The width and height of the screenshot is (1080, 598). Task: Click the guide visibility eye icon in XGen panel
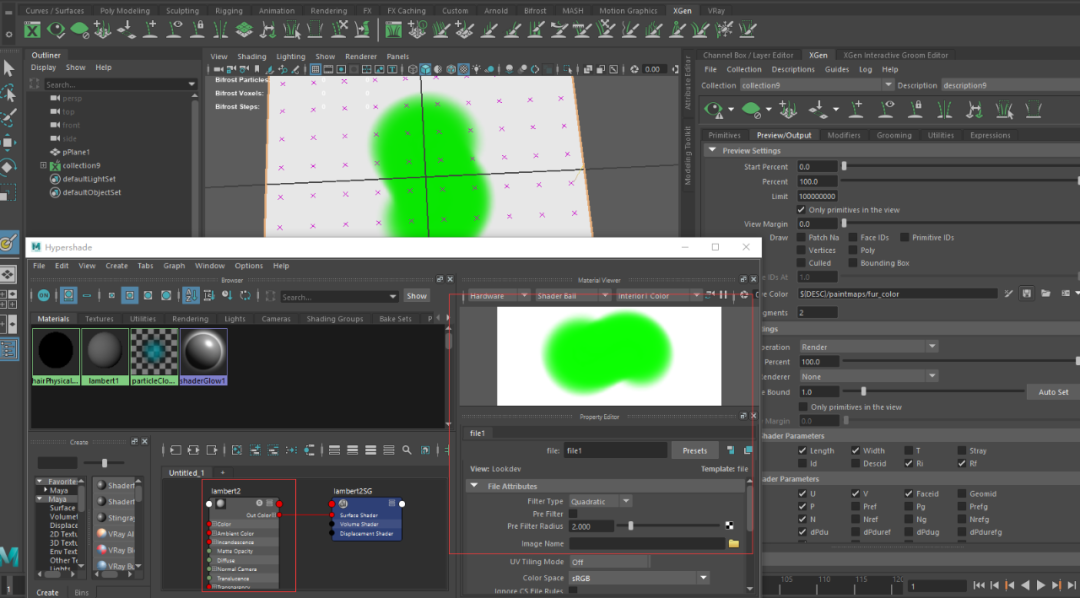coord(886,109)
